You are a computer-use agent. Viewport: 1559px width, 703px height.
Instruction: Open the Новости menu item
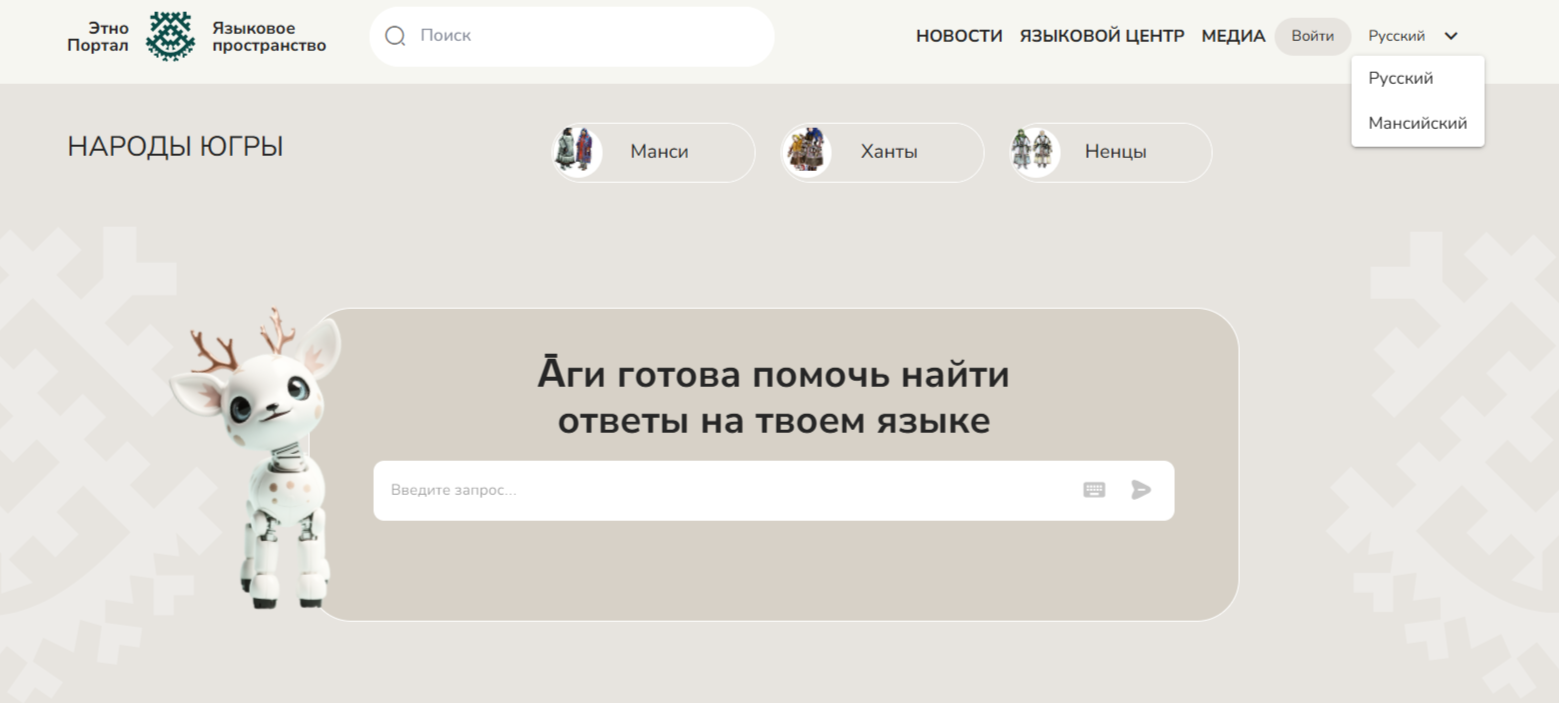point(958,36)
